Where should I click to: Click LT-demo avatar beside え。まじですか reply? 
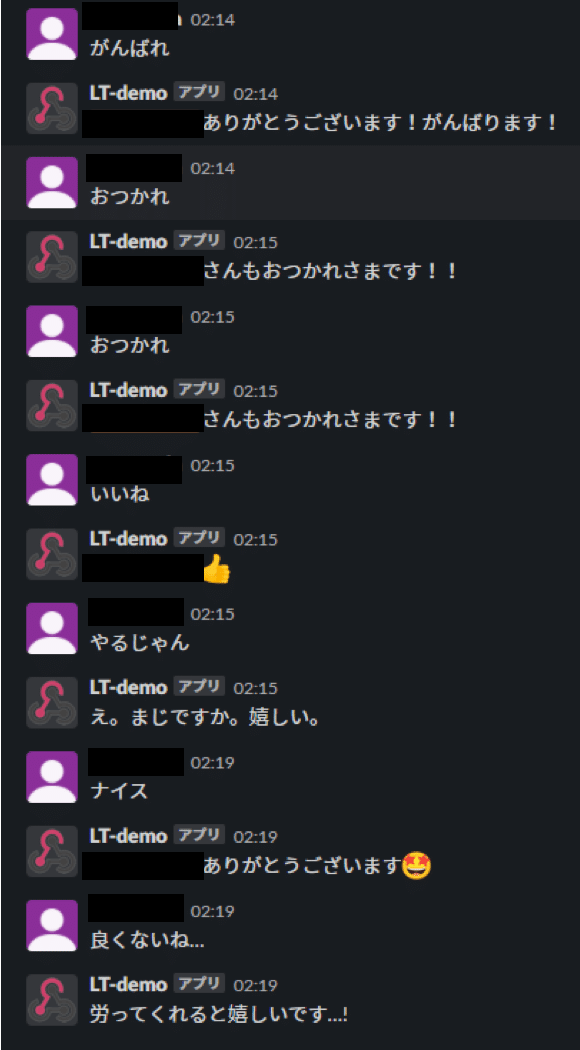[x=52, y=702]
